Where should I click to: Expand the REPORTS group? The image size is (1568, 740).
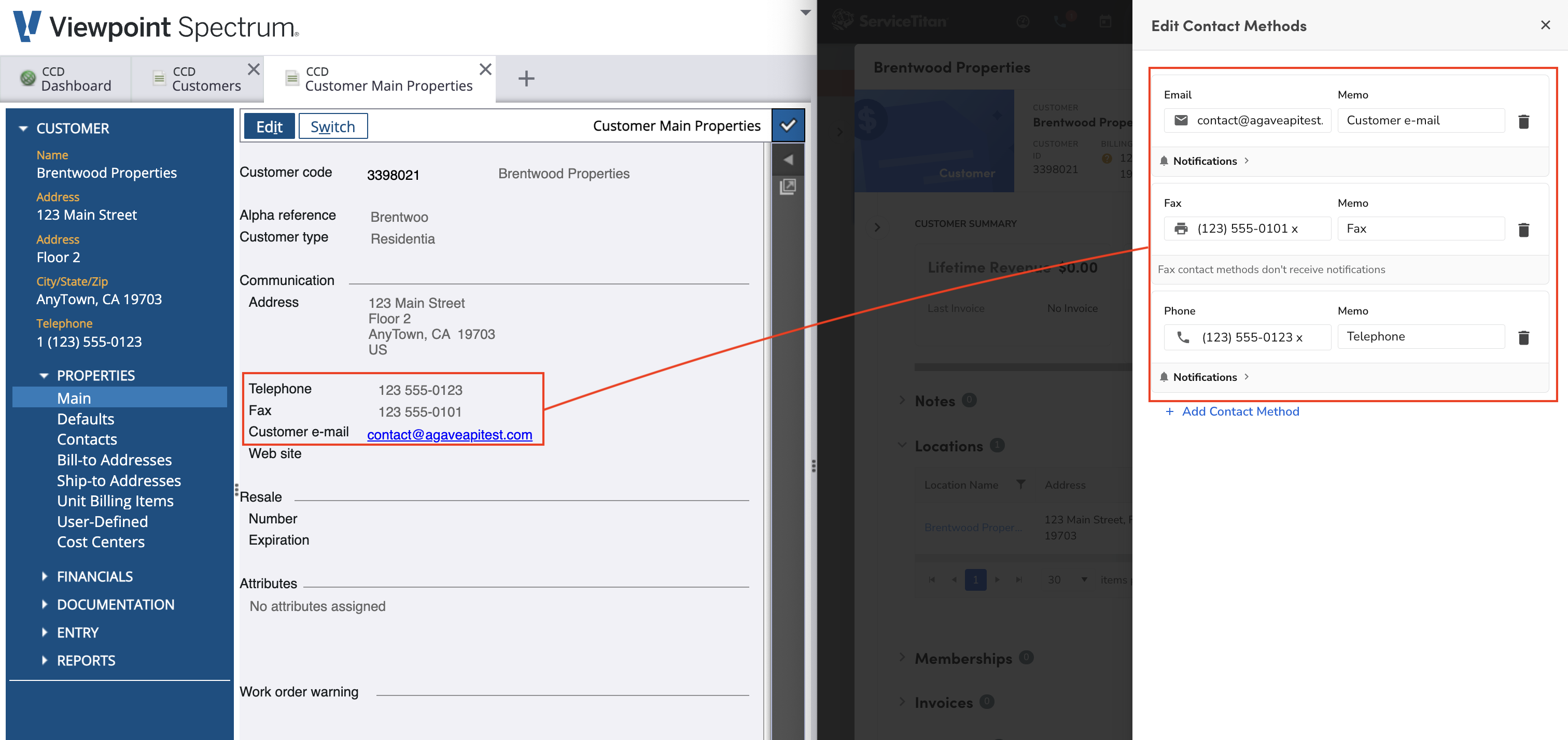pyautogui.click(x=44, y=660)
